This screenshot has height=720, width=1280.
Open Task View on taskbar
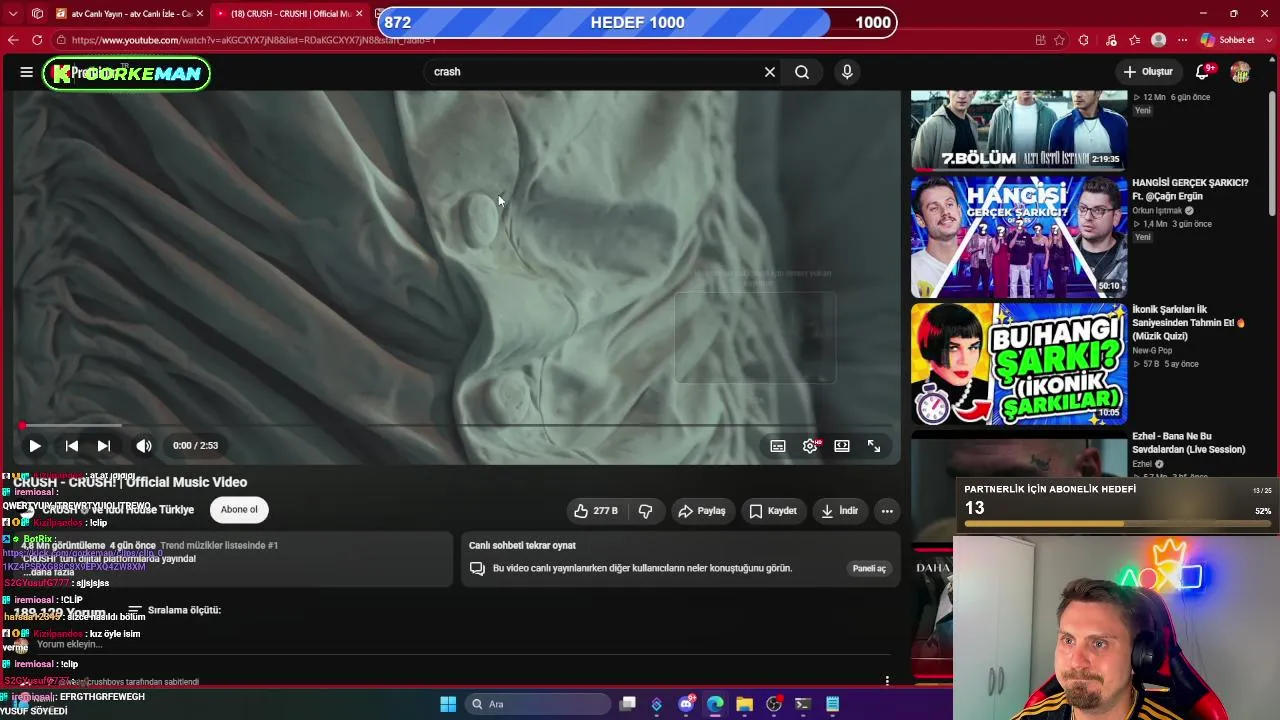tap(628, 704)
